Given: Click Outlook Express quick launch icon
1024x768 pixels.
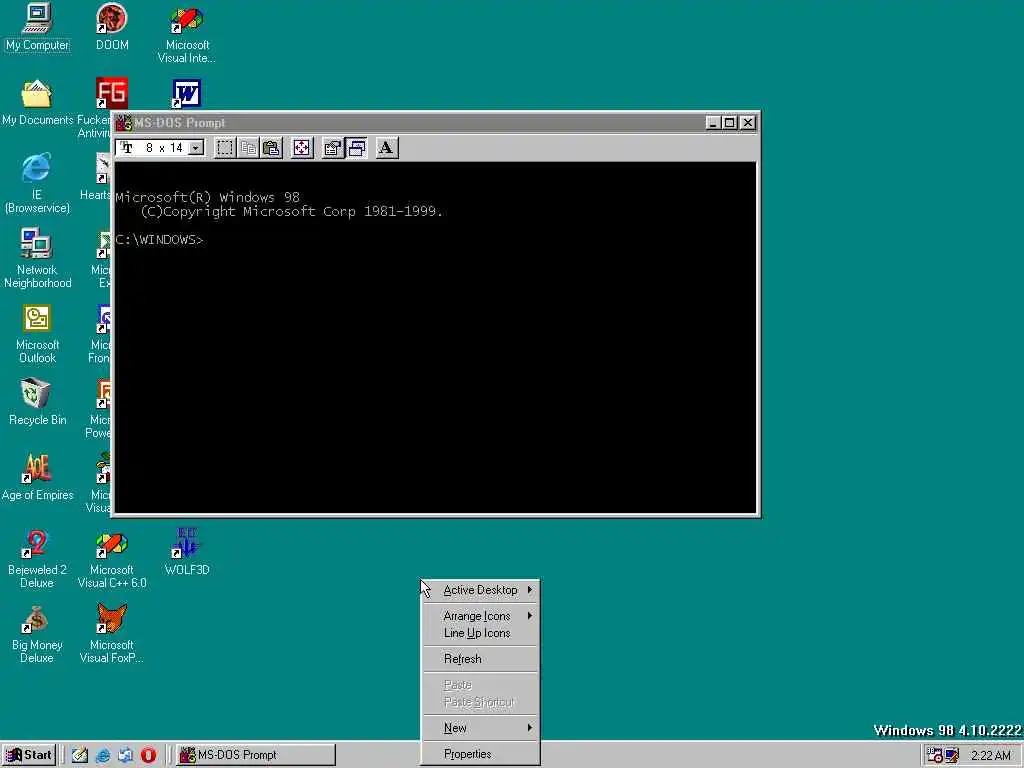Looking at the screenshot, I should (126, 755).
